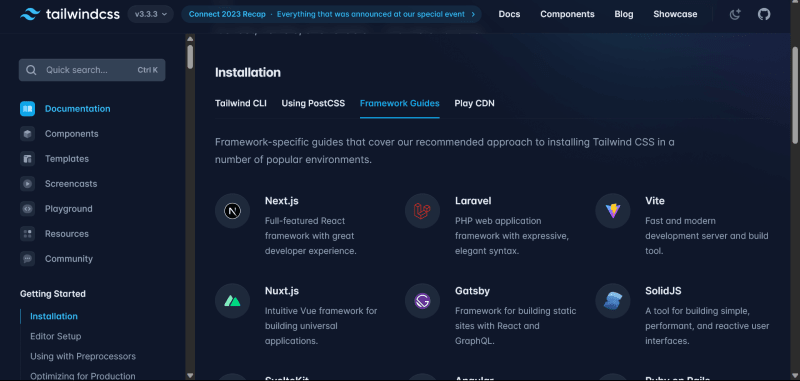
Task: Open the SolidJS guide title
Action: pyautogui.click(x=663, y=291)
